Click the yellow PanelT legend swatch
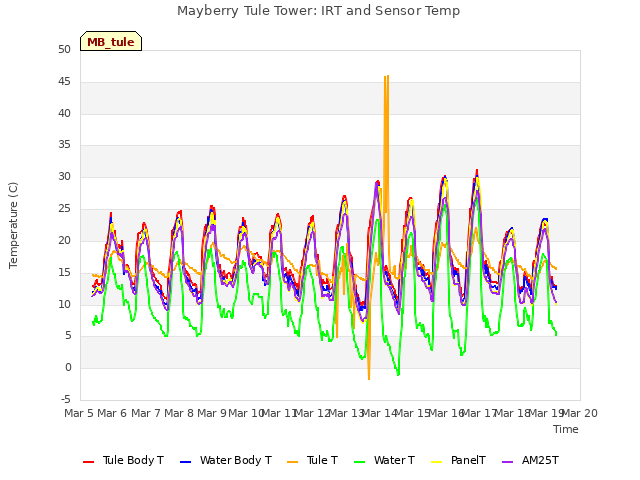 point(436,462)
